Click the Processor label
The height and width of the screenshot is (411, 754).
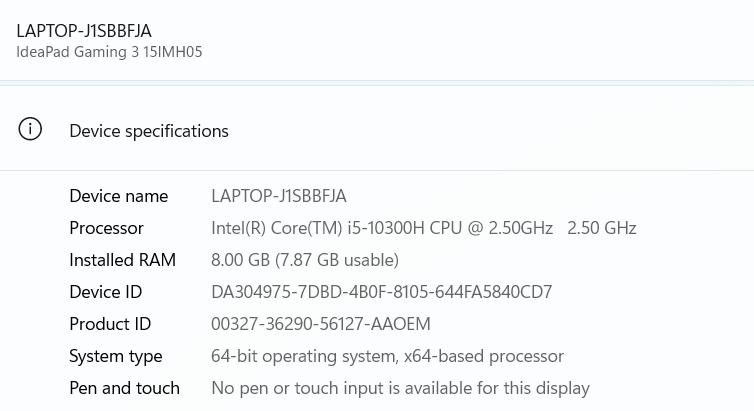tap(106, 228)
